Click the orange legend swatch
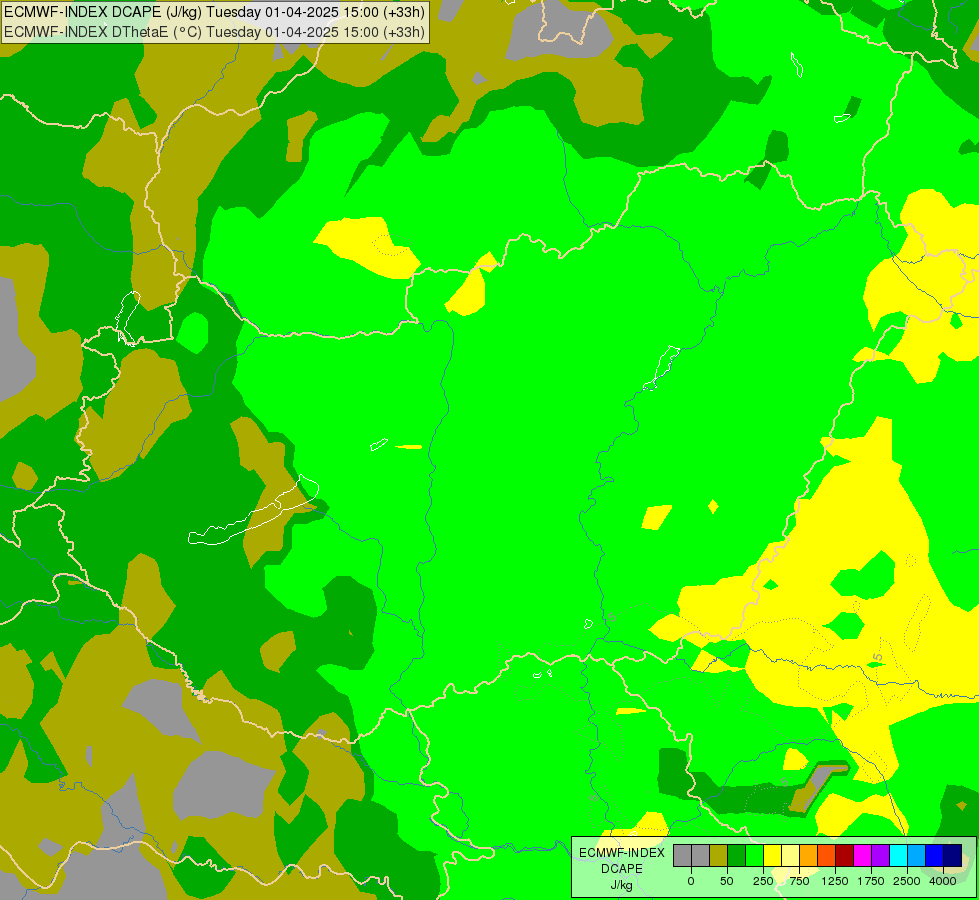 [x=809, y=855]
